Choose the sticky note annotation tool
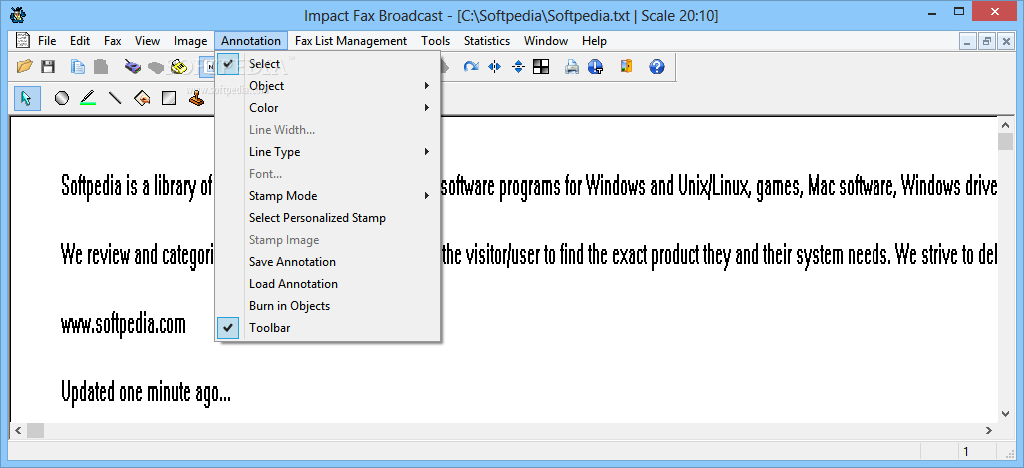The width and height of the screenshot is (1024, 468). click(142, 98)
